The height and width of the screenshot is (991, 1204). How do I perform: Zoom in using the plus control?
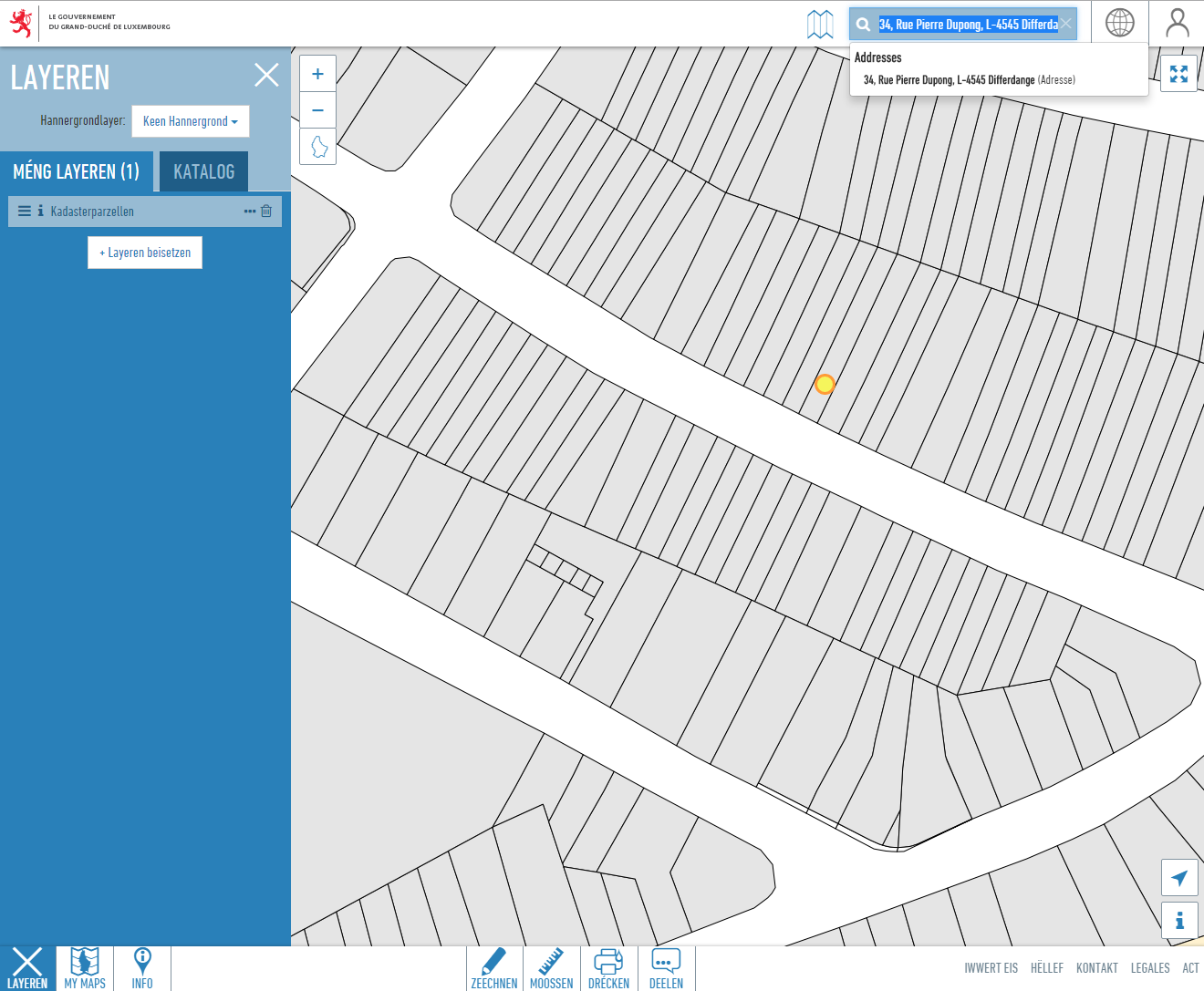[x=317, y=73]
